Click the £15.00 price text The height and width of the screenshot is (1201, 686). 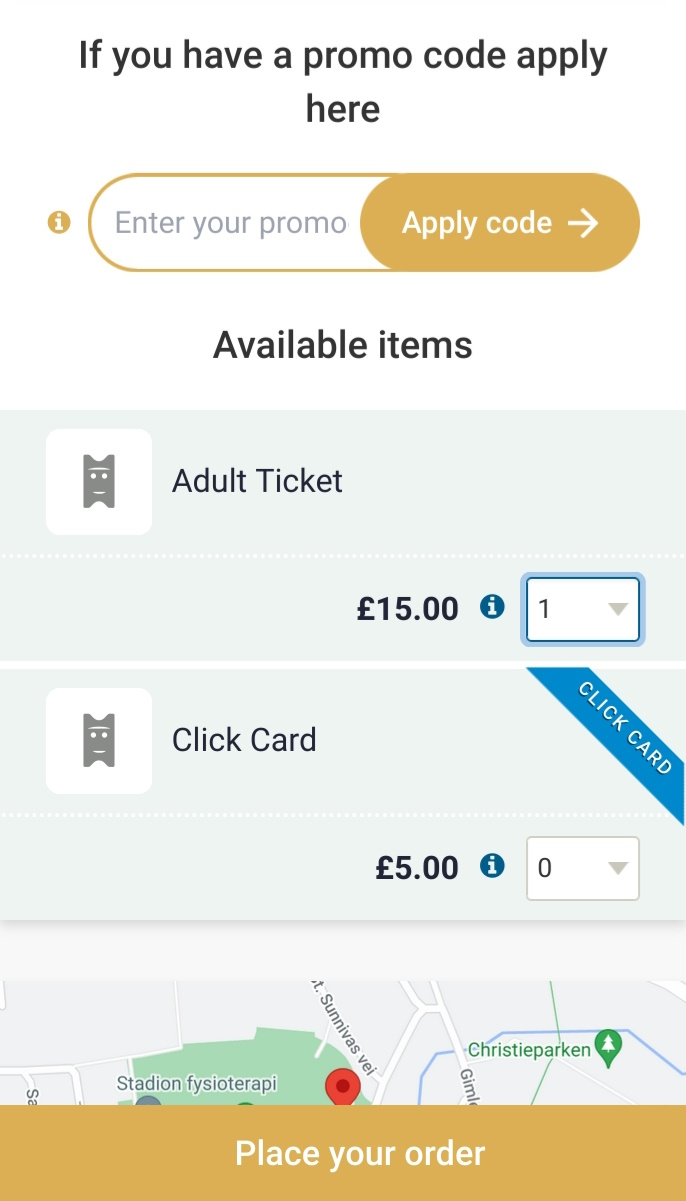pos(408,607)
